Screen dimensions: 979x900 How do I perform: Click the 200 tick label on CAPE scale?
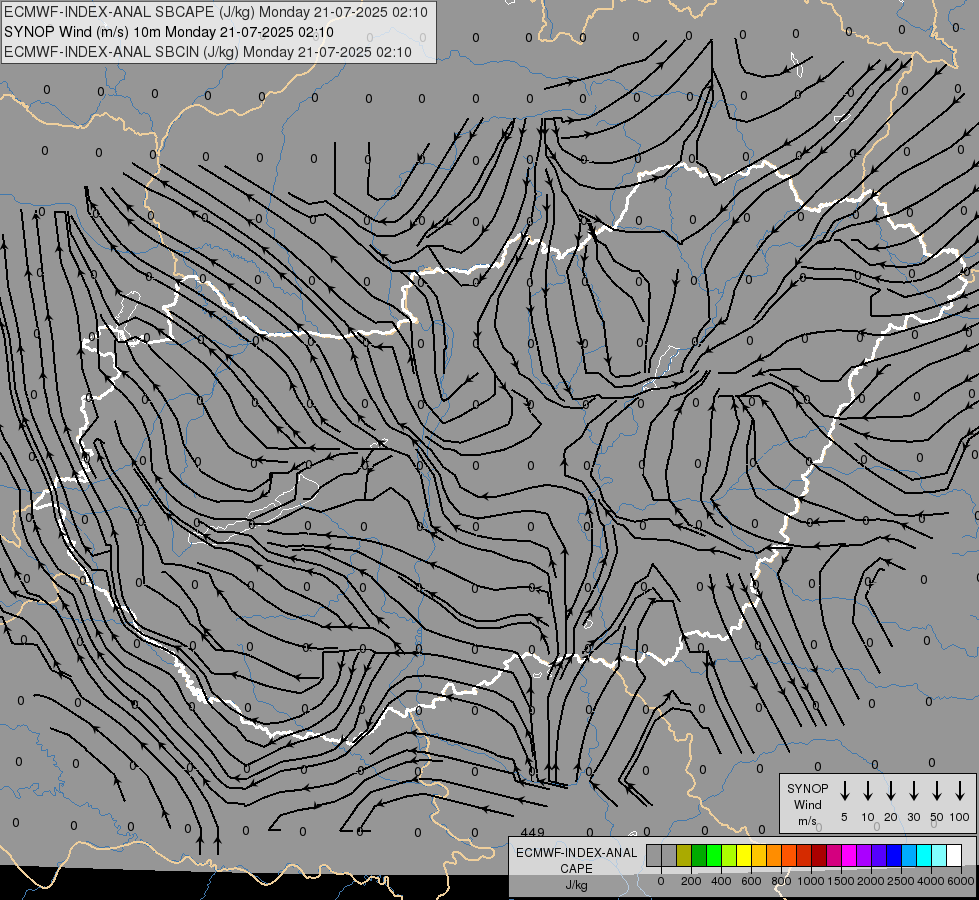point(691,881)
